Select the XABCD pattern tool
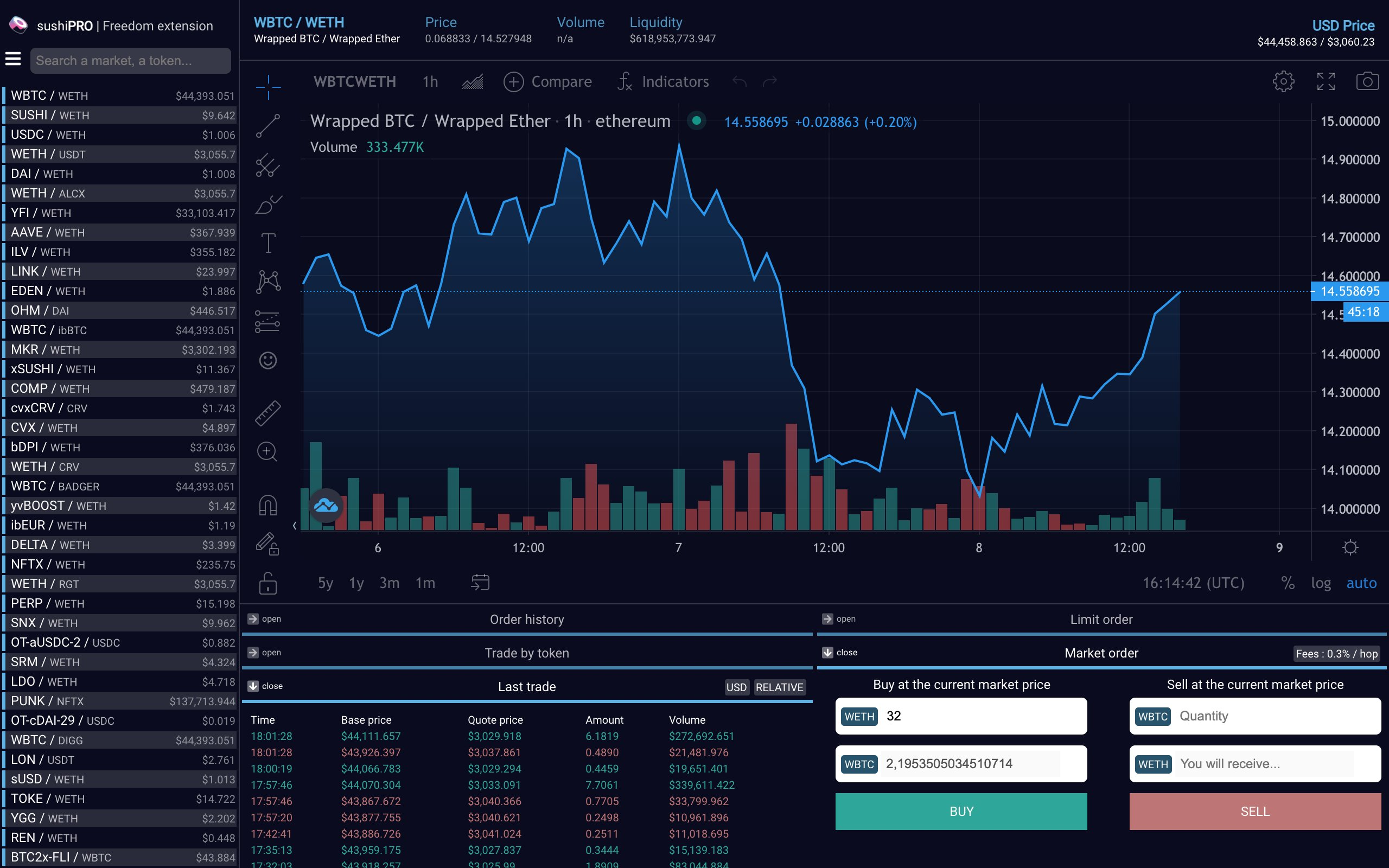The image size is (1389, 868). [268, 282]
